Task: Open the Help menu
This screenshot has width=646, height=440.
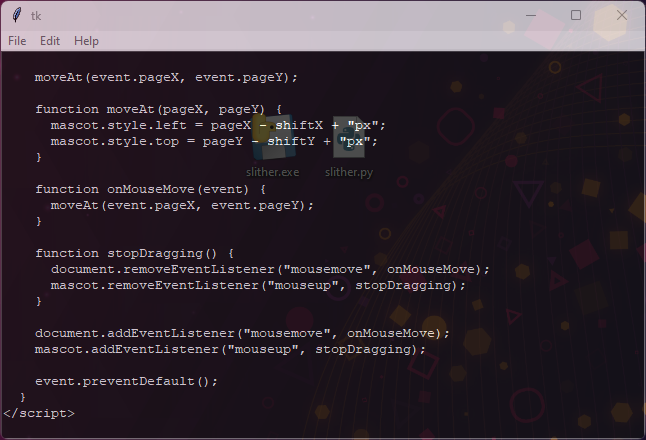Action: [x=86, y=41]
